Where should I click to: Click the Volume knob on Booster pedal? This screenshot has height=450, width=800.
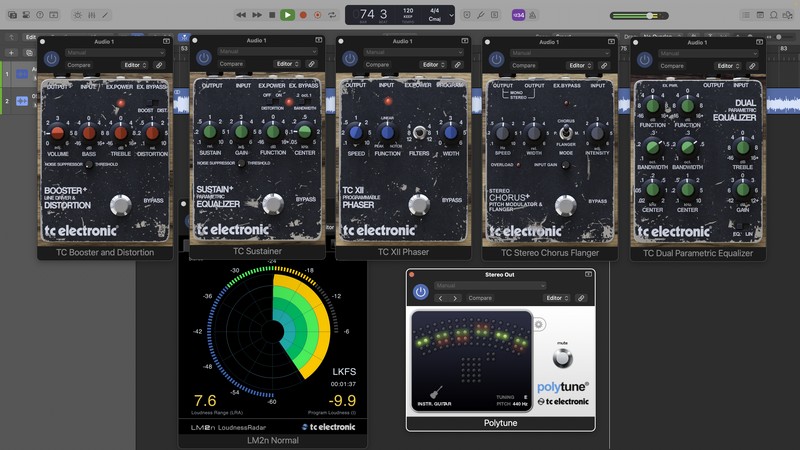pos(57,133)
